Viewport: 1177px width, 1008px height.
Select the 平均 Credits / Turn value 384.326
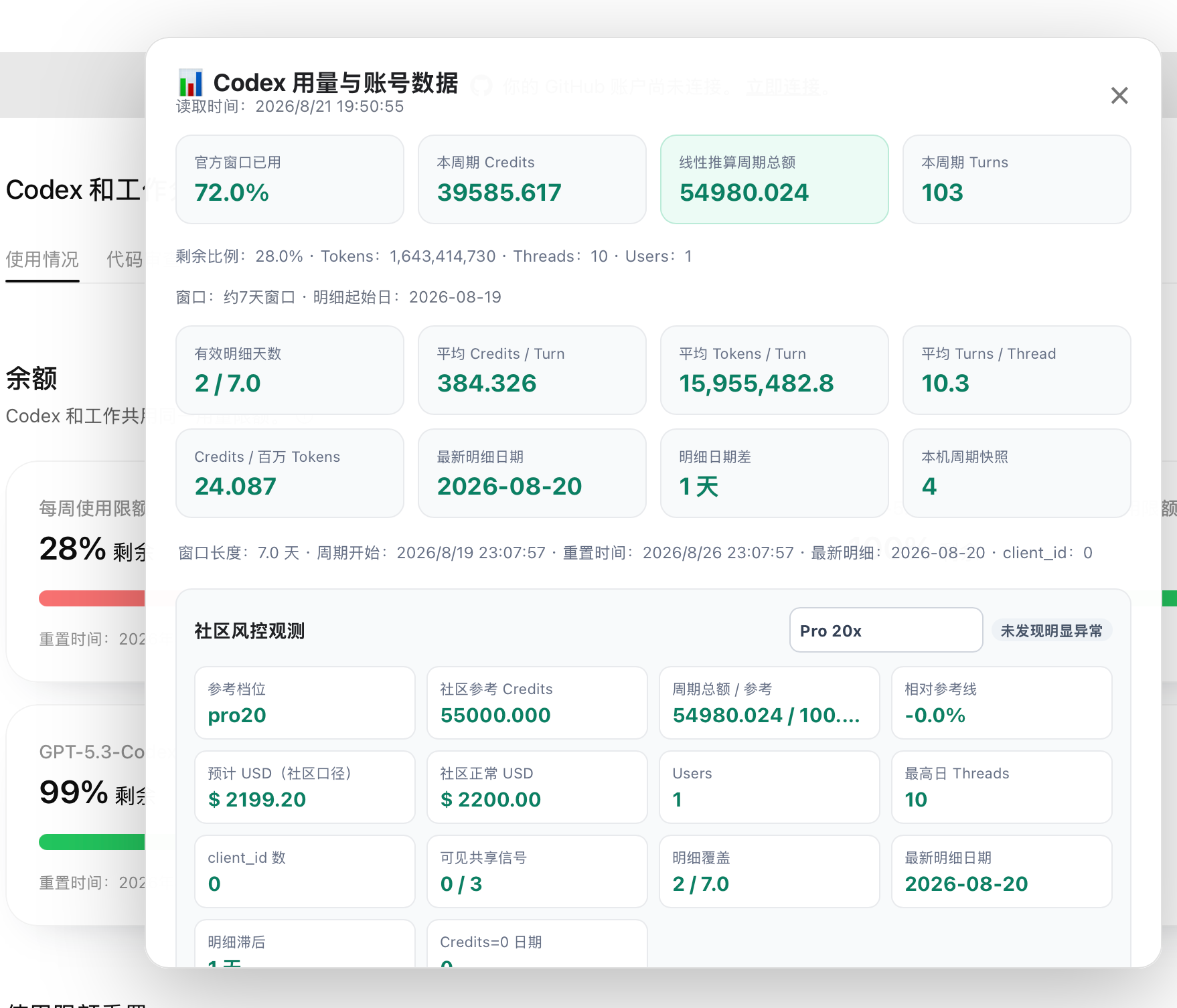point(487,384)
